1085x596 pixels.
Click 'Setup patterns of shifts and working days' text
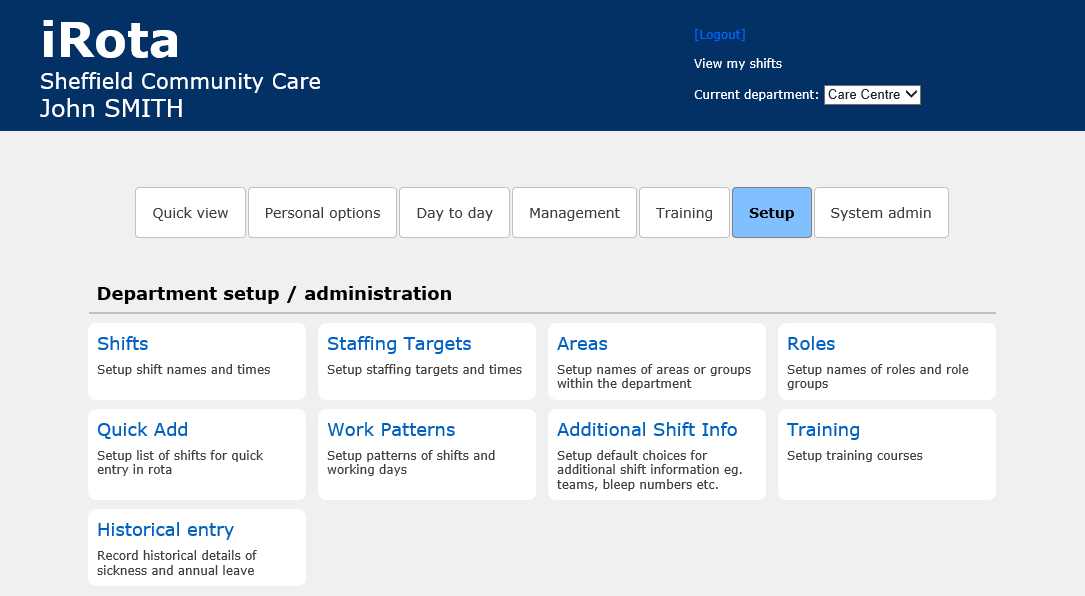(x=411, y=462)
